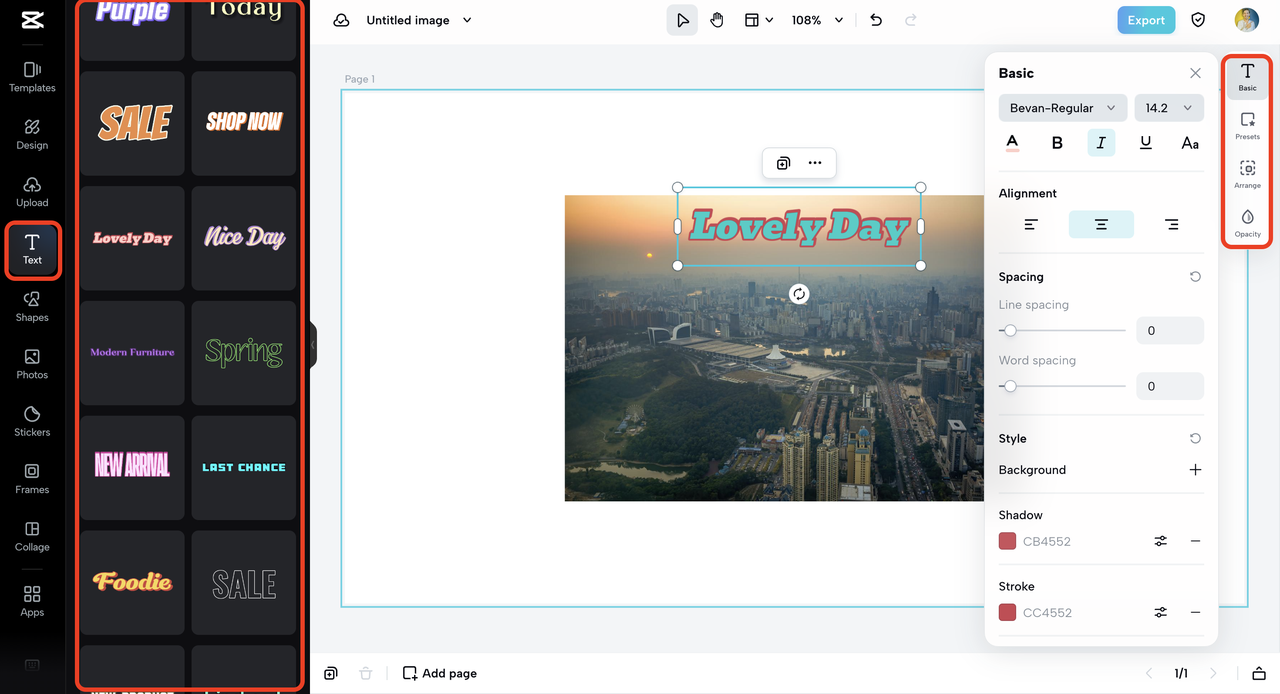Toggle italic text formatting
The width and height of the screenshot is (1280, 694).
coord(1101,143)
